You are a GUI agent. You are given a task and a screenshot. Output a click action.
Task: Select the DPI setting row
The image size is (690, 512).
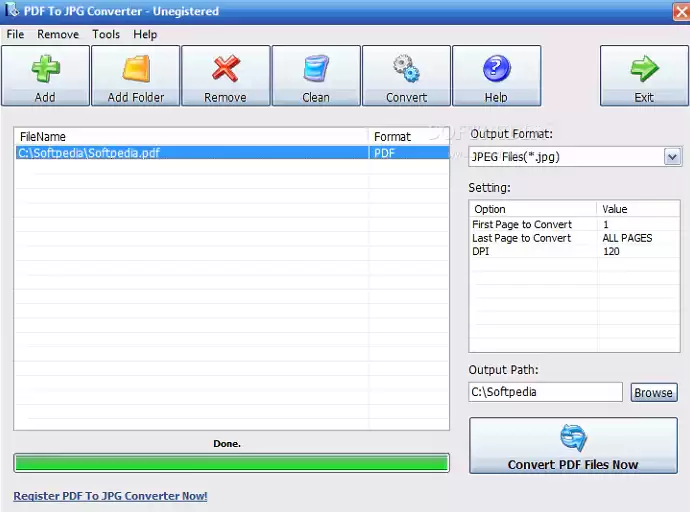click(x=560, y=251)
